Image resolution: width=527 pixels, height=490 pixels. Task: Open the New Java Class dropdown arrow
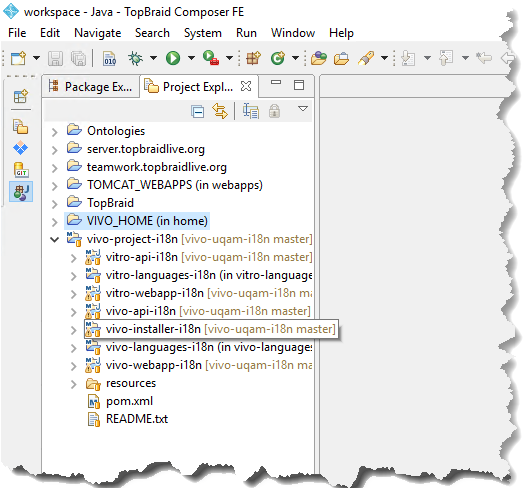coord(295,58)
